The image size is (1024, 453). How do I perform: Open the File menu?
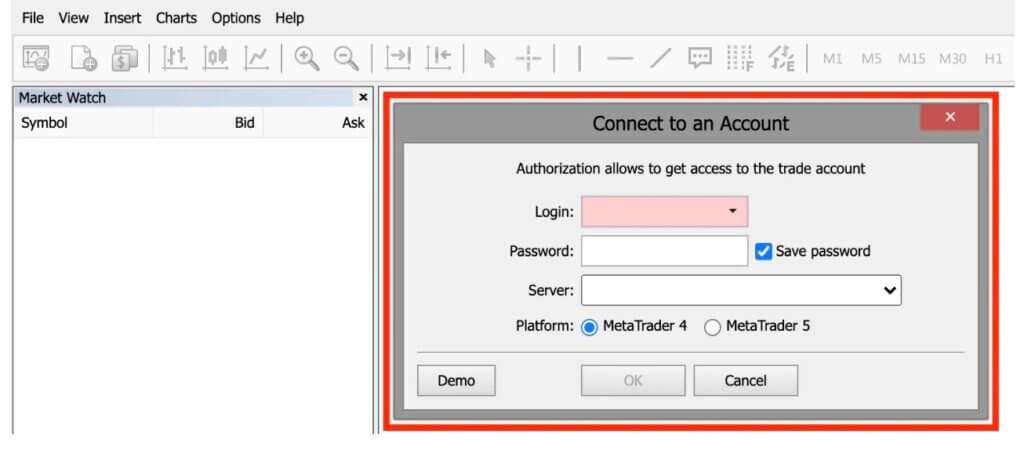pyautogui.click(x=33, y=18)
